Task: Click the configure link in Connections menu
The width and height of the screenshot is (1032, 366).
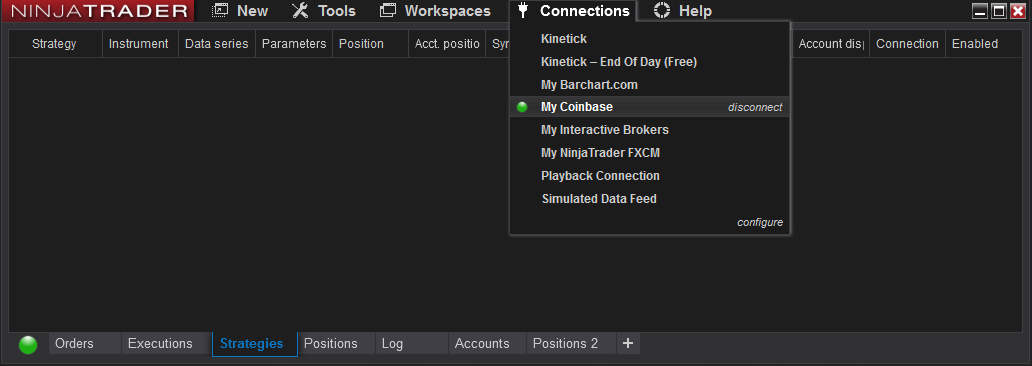Action: click(760, 222)
